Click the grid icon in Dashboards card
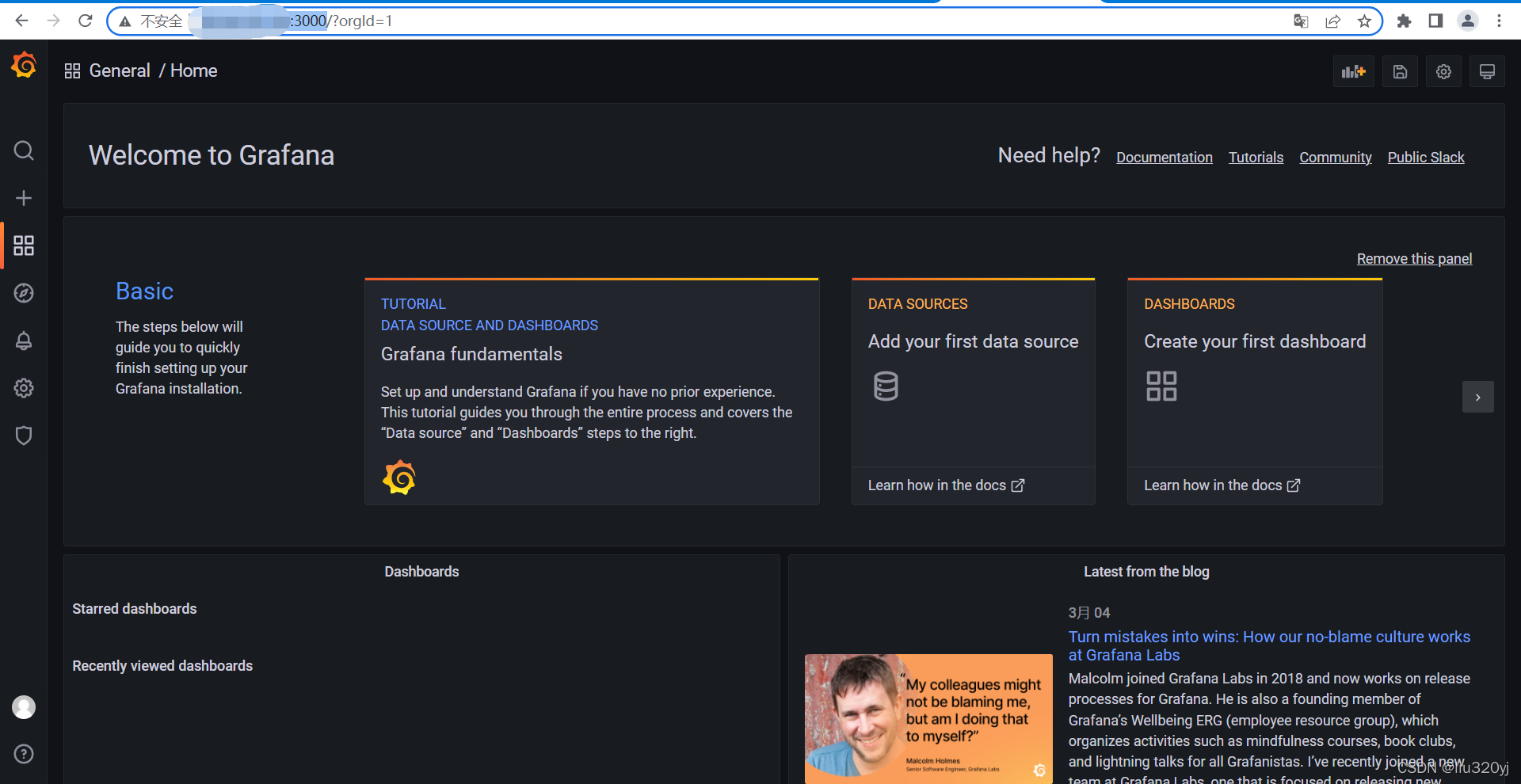The image size is (1521, 784). point(1161,386)
